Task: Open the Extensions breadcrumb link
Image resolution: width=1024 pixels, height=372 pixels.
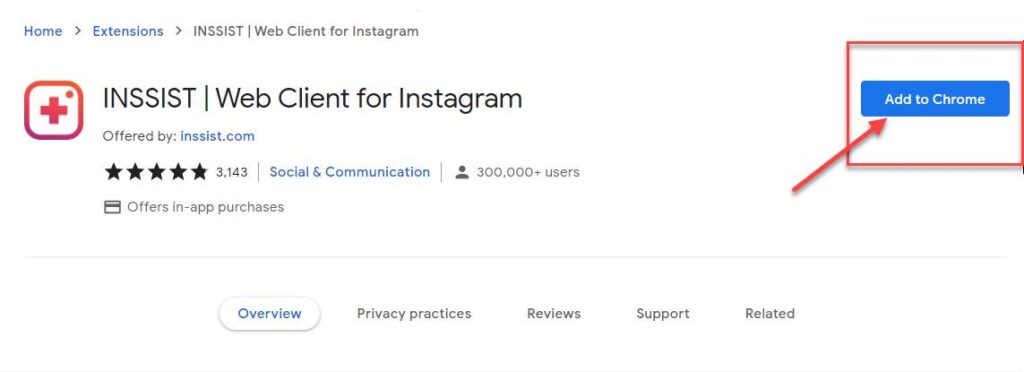Action: click(x=128, y=31)
